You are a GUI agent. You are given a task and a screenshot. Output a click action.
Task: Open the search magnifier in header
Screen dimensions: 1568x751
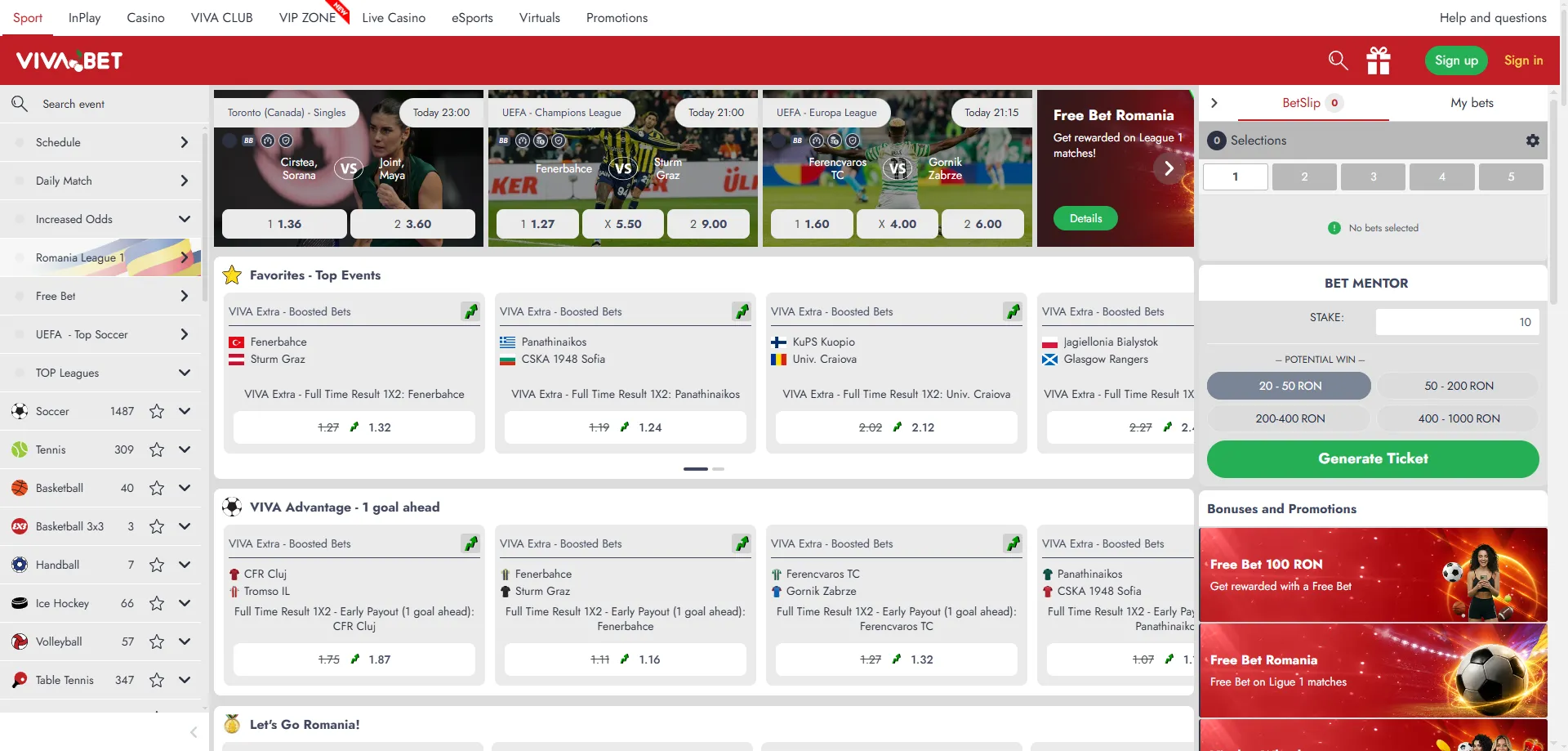pyautogui.click(x=1338, y=60)
